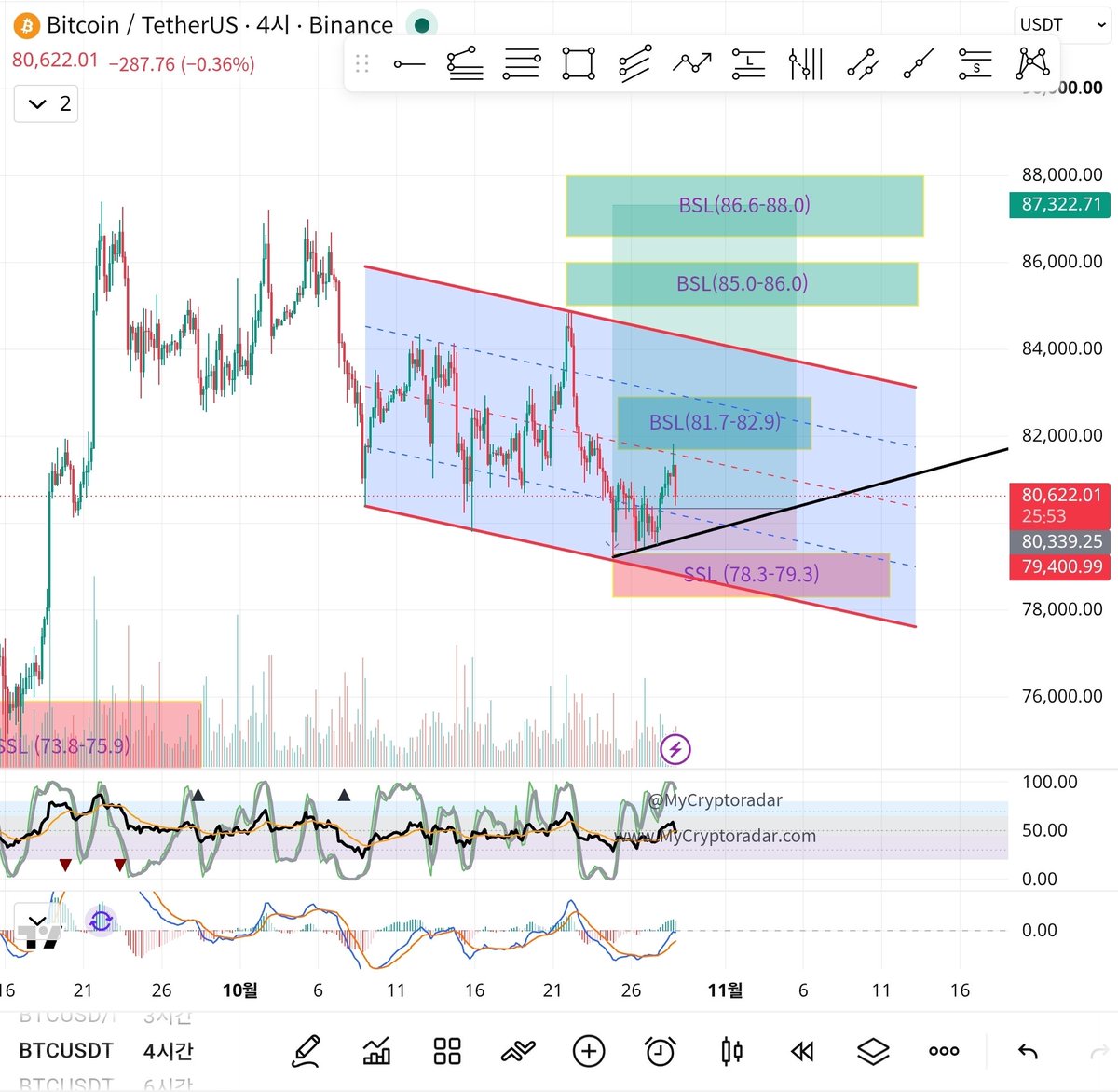
Task: Tap the undo arrow
Action: click(1028, 1052)
